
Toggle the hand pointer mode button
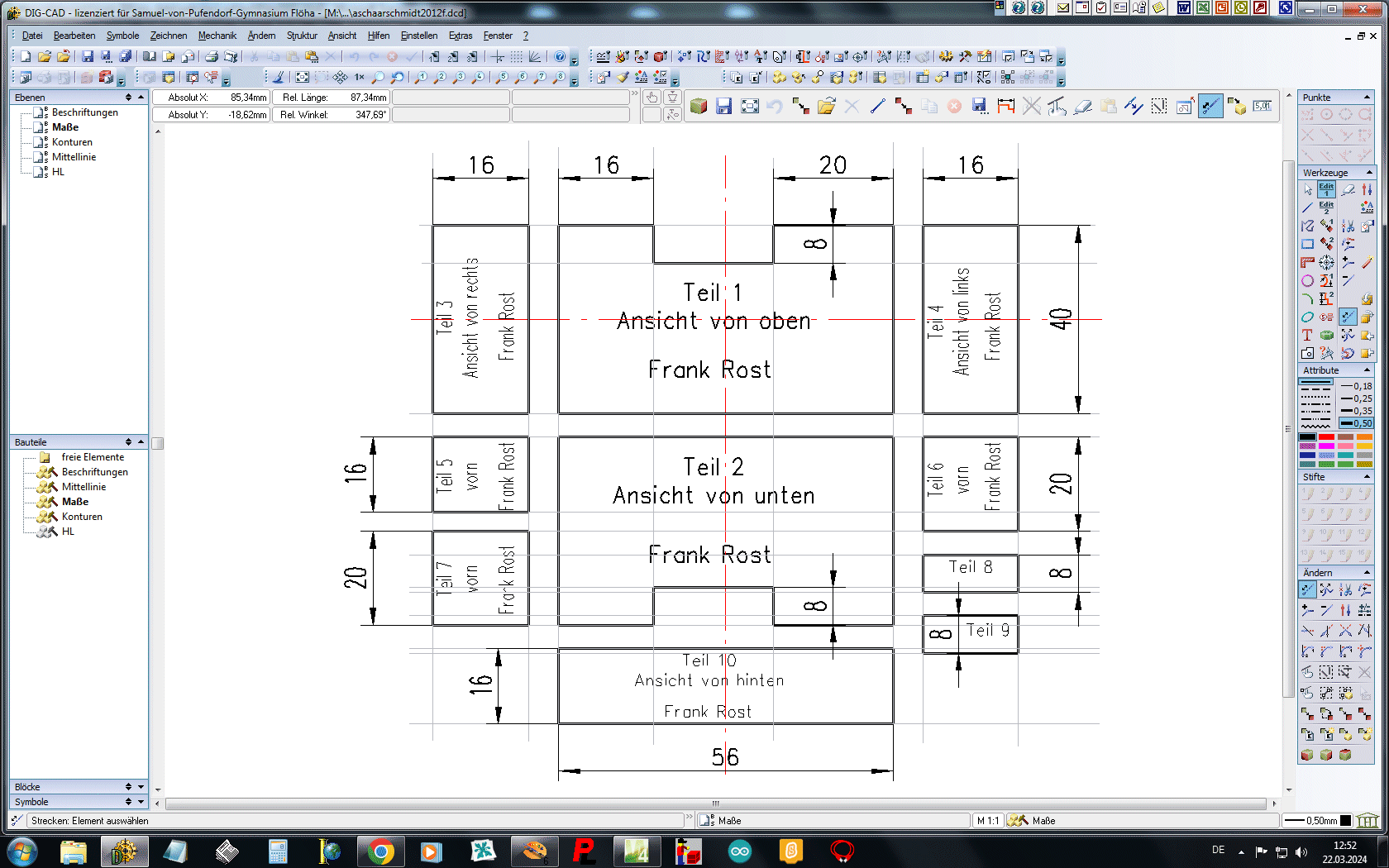(652, 98)
